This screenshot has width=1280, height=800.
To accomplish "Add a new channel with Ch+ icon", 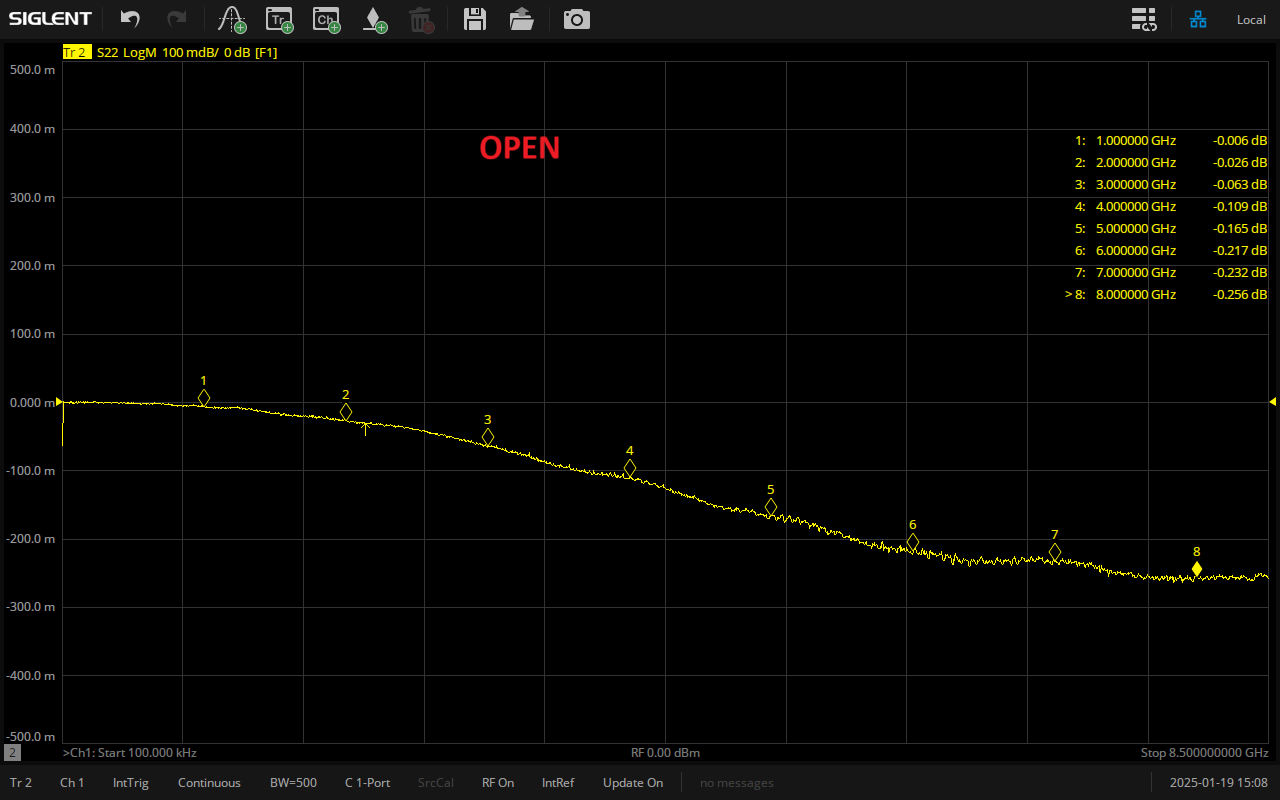I will coord(326,19).
